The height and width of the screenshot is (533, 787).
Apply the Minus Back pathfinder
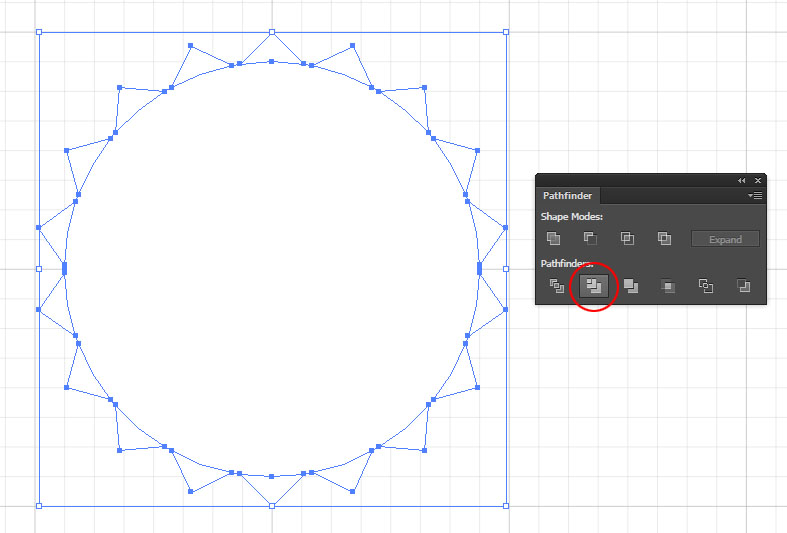point(743,286)
